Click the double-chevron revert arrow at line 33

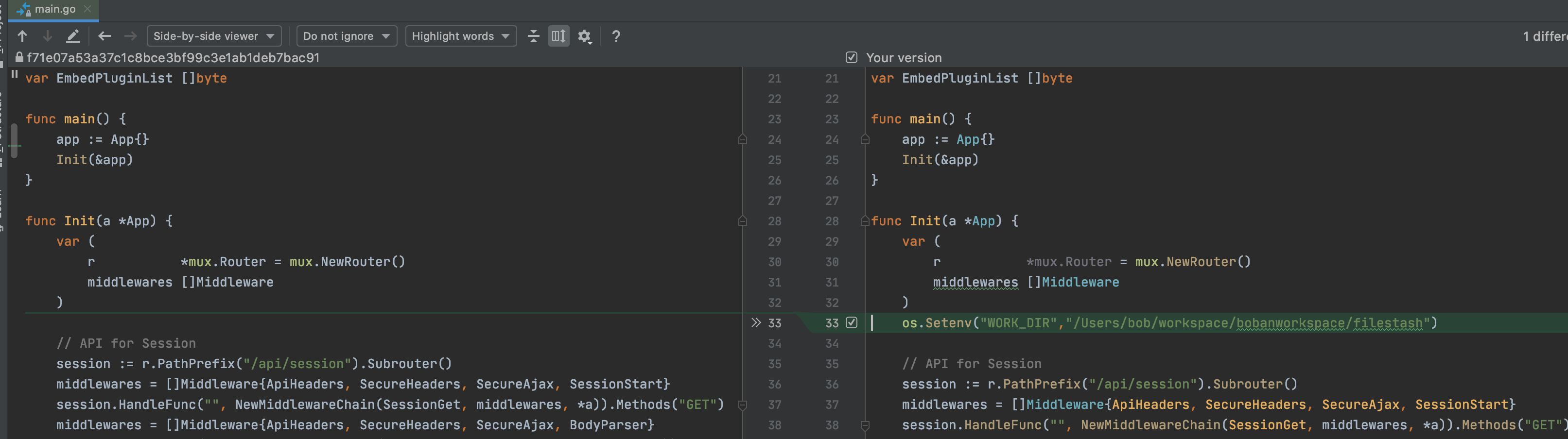(756, 322)
